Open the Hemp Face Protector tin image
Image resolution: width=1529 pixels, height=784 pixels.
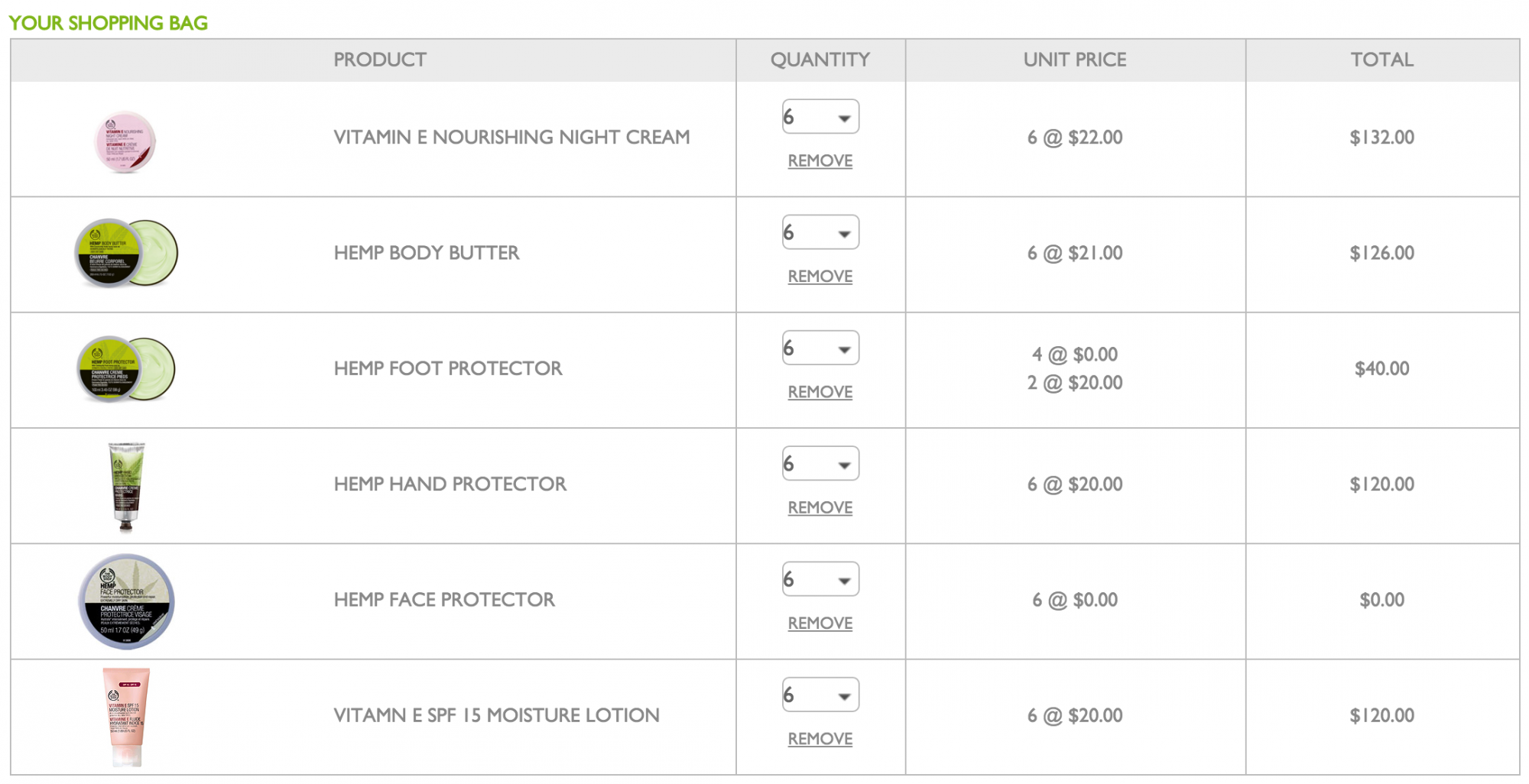pyautogui.click(x=126, y=602)
